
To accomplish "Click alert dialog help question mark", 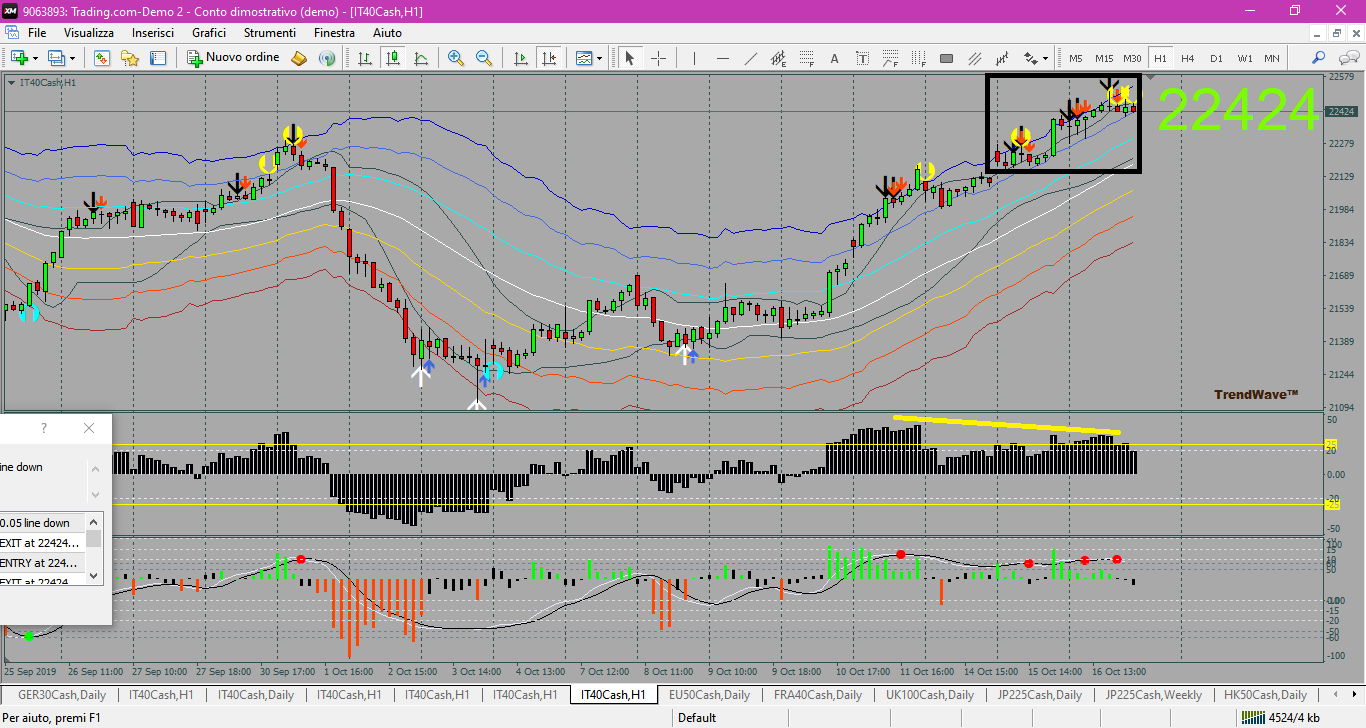I will (43, 428).
